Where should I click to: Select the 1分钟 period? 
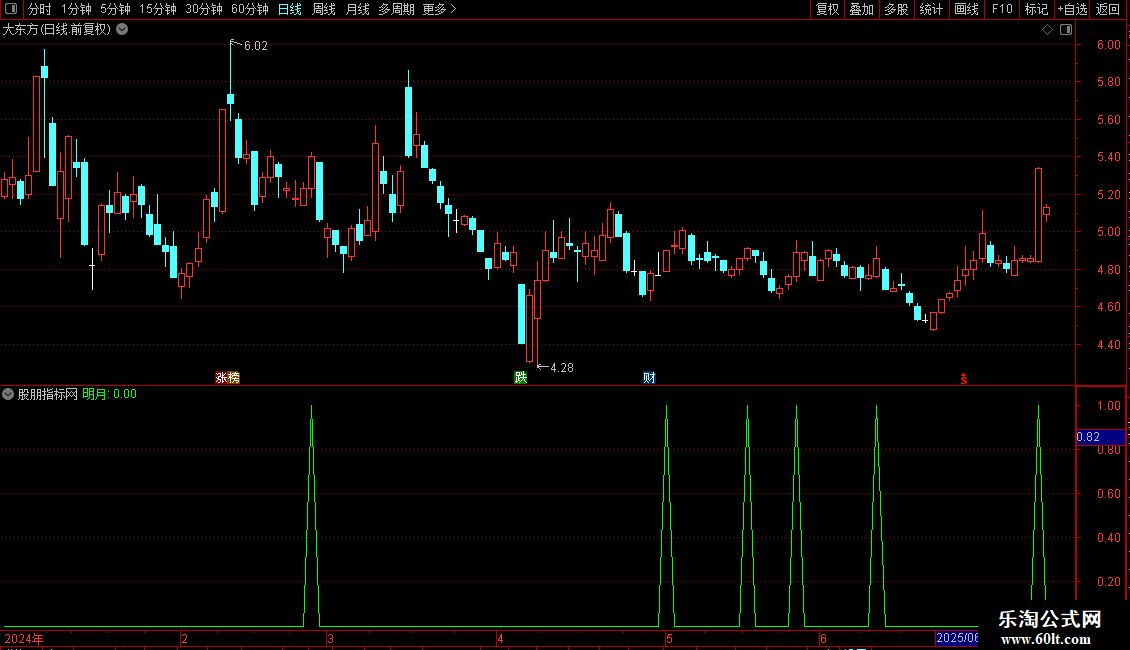click(x=76, y=9)
